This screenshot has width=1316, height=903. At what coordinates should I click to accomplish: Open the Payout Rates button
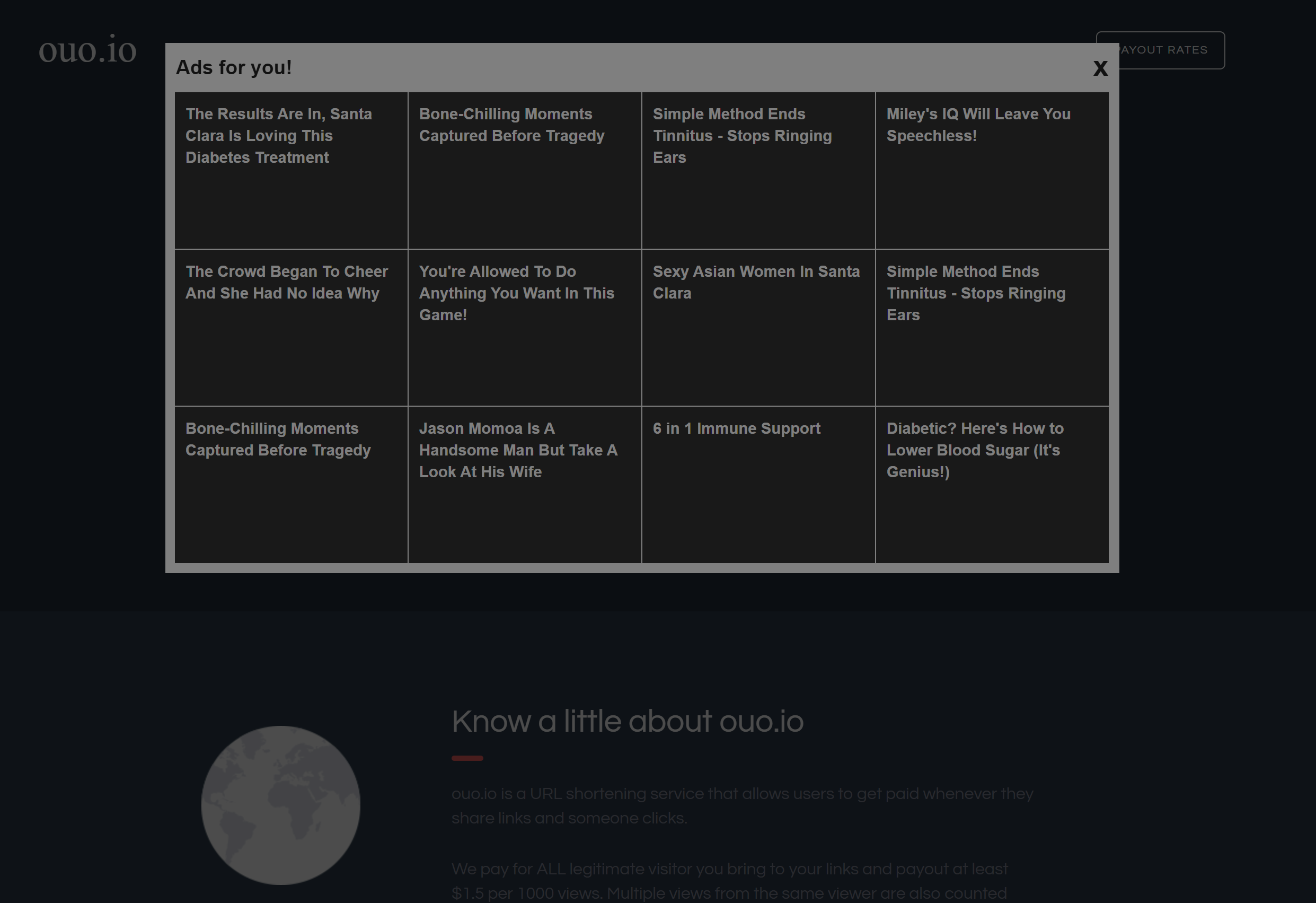click(1172, 50)
